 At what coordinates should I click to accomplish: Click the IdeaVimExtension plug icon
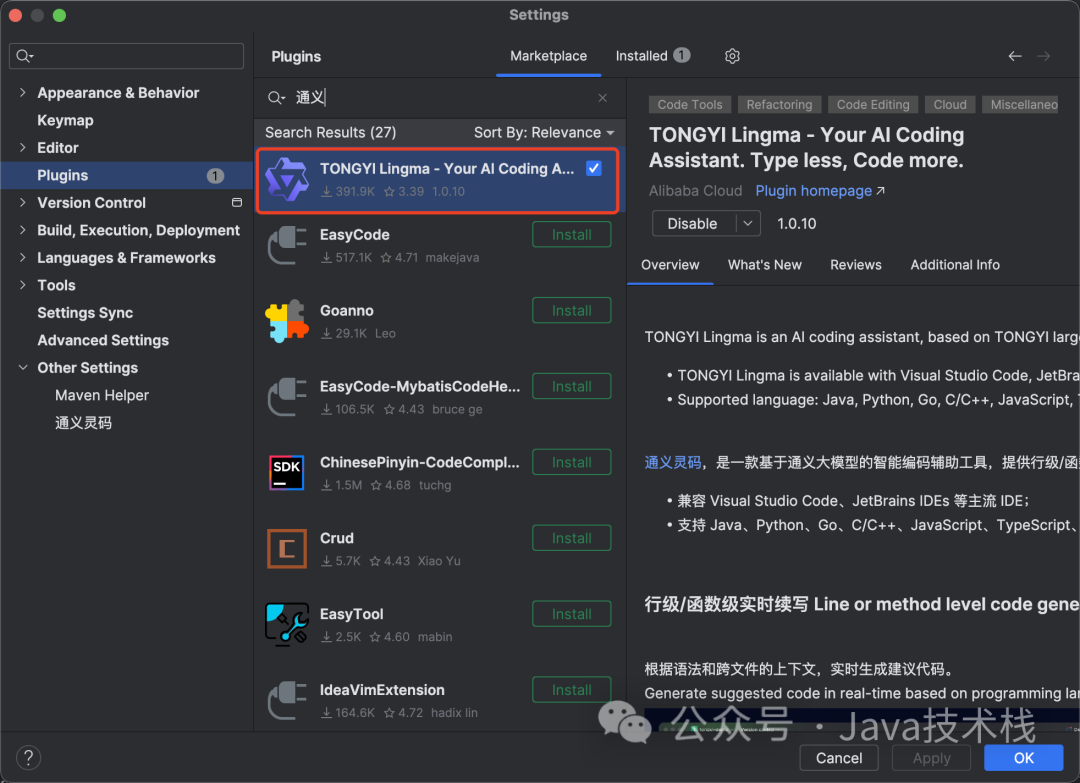click(x=287, y=700)
